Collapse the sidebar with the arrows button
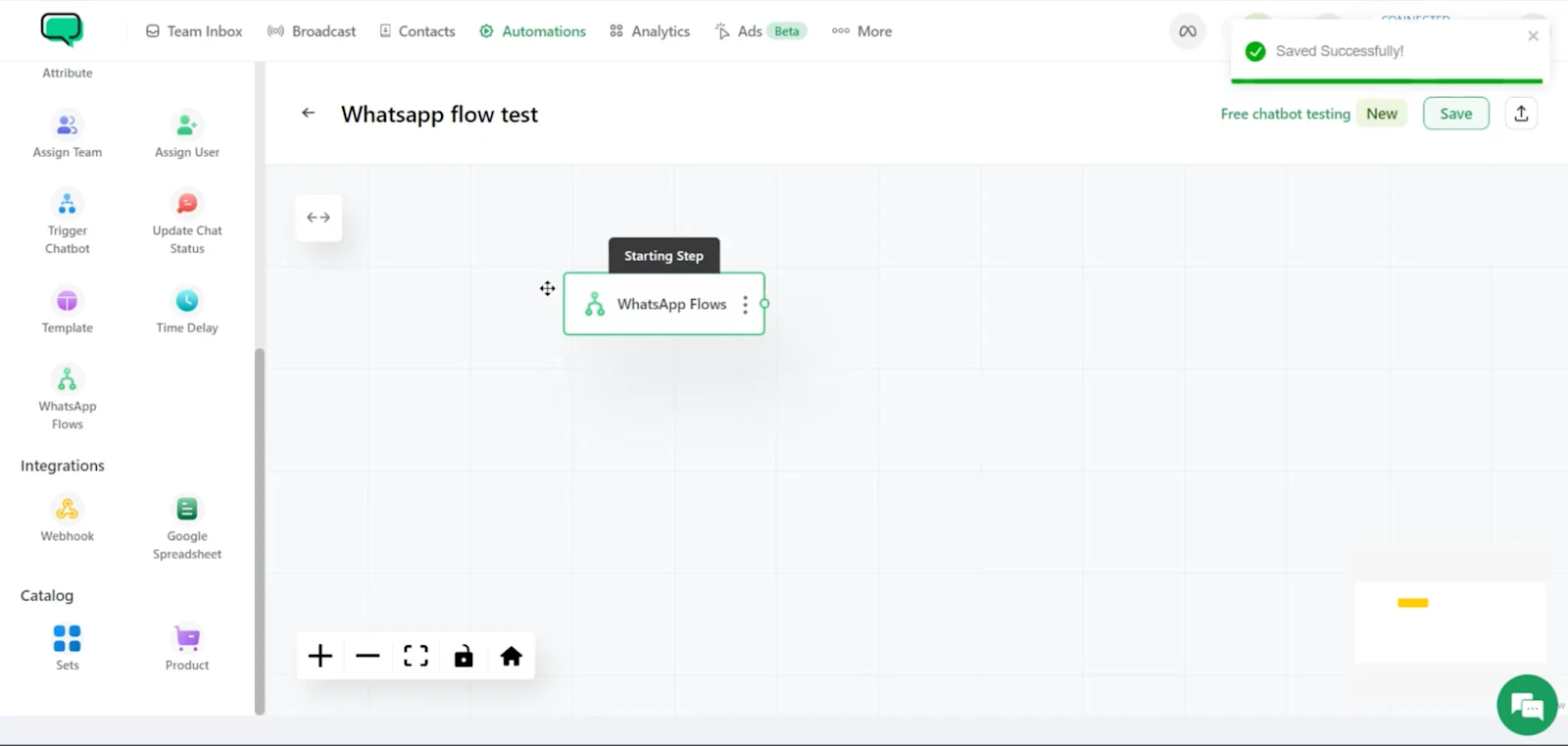 coord(318,218)
